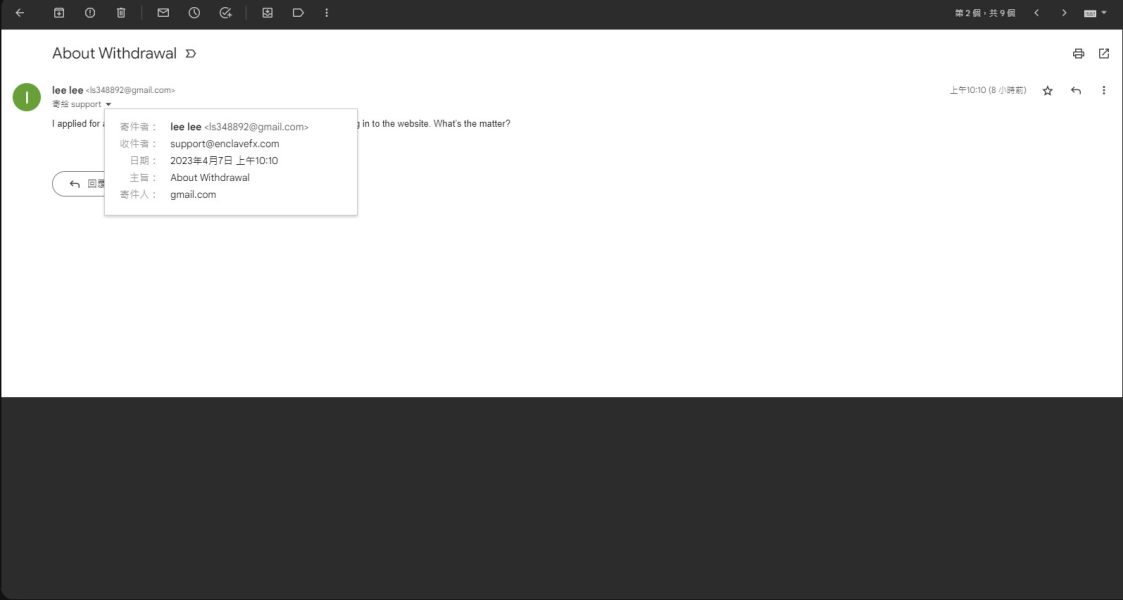
Task: Report email as spam
Action: [x=90, y=13]
